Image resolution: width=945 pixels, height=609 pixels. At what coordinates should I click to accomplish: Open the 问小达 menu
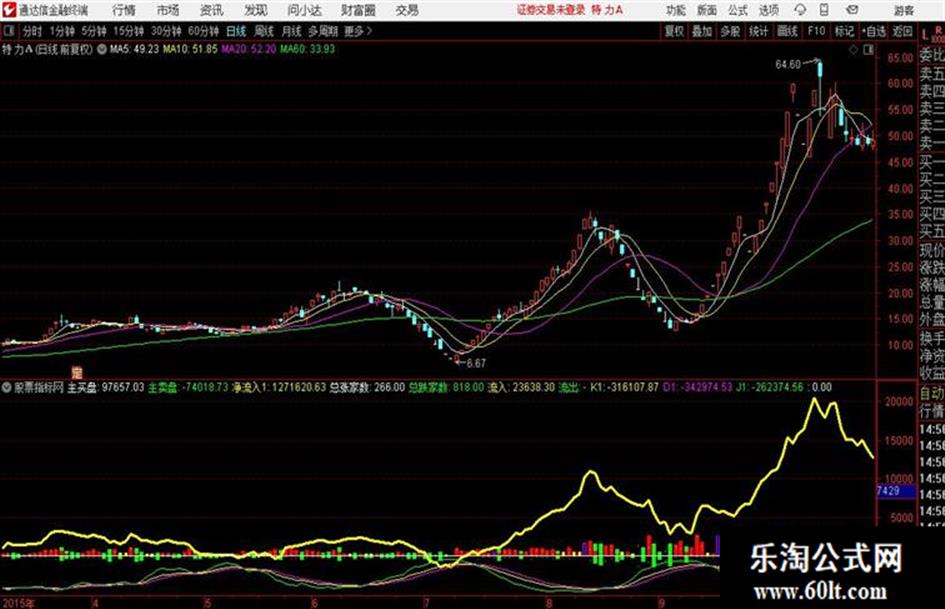click(304, 10)
